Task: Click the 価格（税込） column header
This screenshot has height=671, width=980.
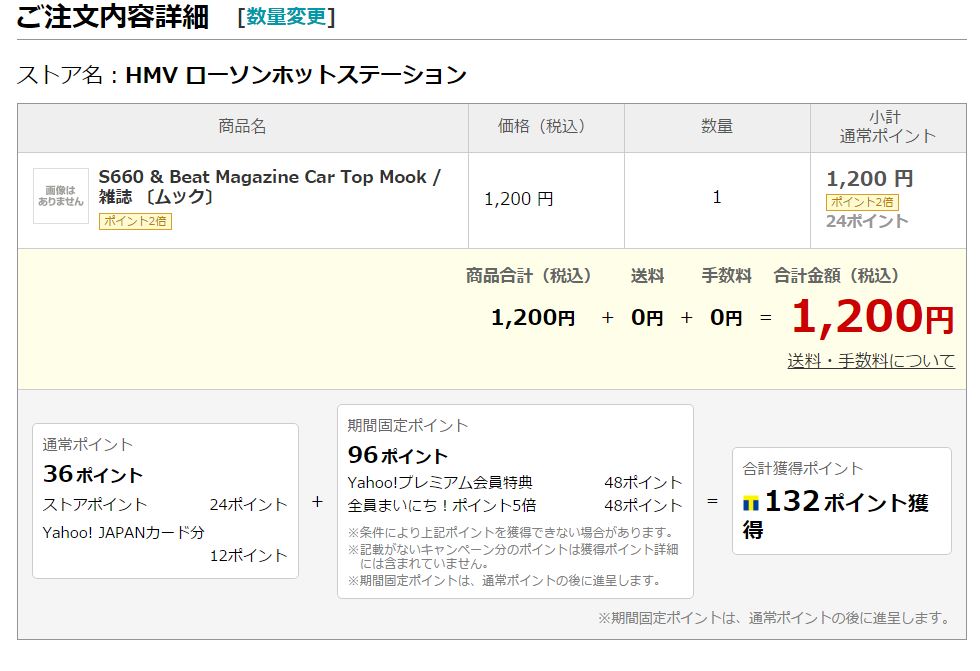Action: (545, 126)
